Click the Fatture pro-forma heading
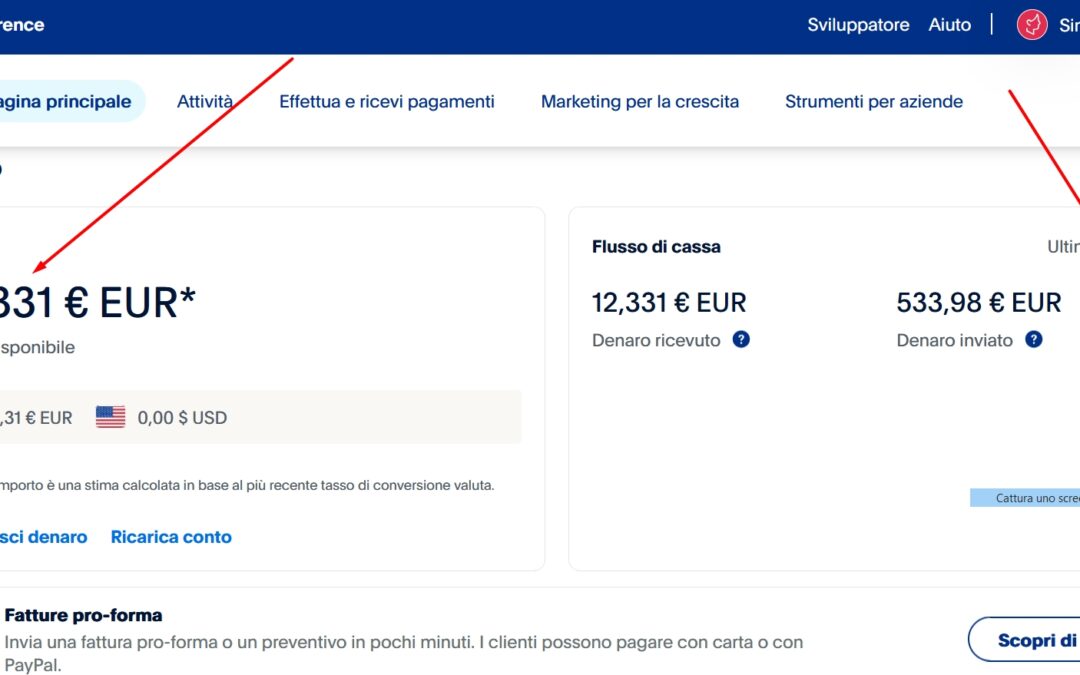Screen dimensions: 1080x675 tap(83, 615)
